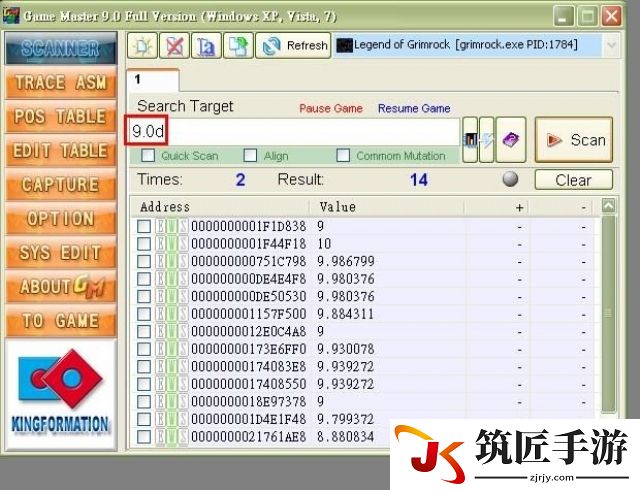Viewport: 640px width, 490px height.
Task: Click the Refresh button
Action: tap(293, 45)
